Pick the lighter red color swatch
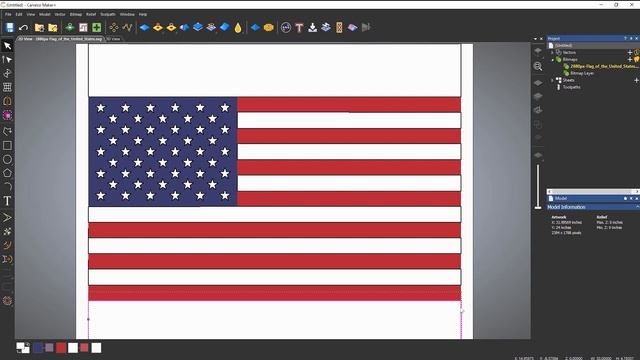The width and height of the screenshot is (640, 360). [84, 348]
